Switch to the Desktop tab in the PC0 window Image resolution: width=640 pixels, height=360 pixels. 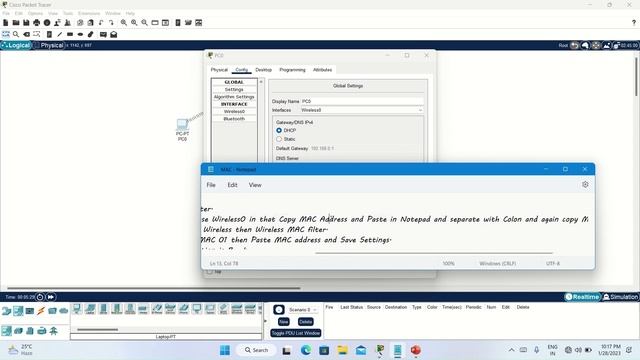[263, 70]
